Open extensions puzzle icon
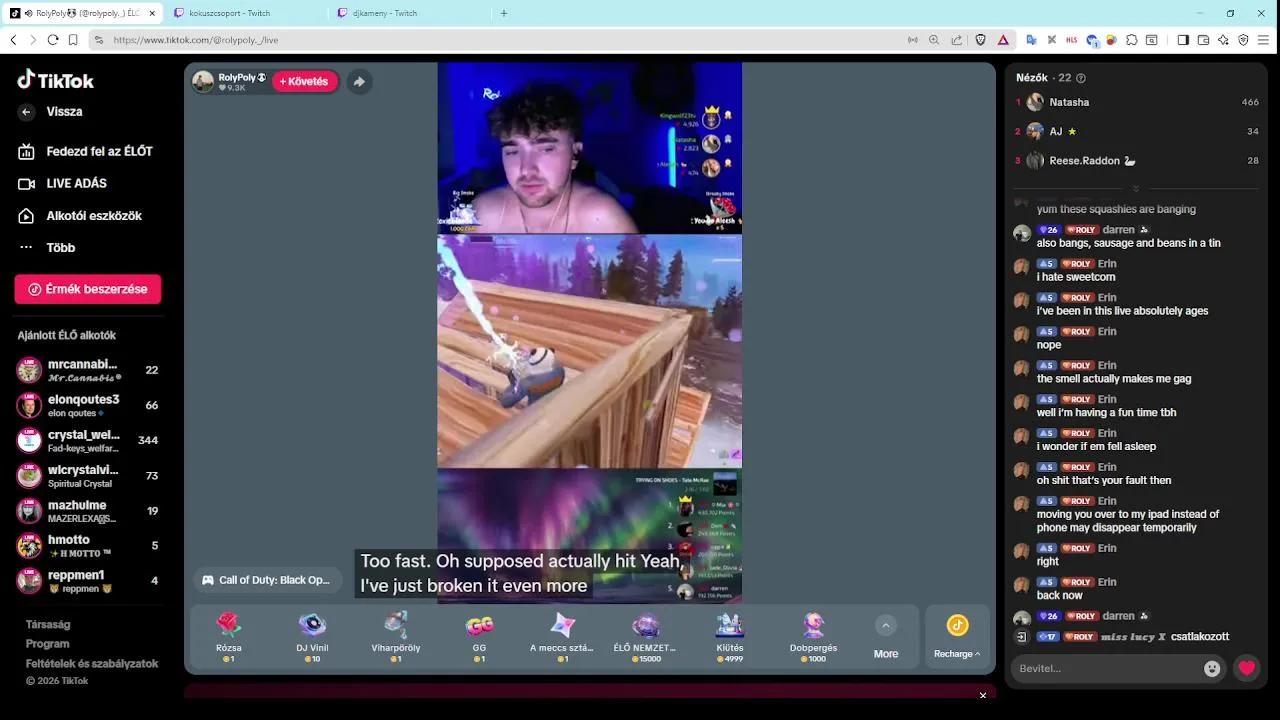The image size is (1280, 720). pos(1132,40)
